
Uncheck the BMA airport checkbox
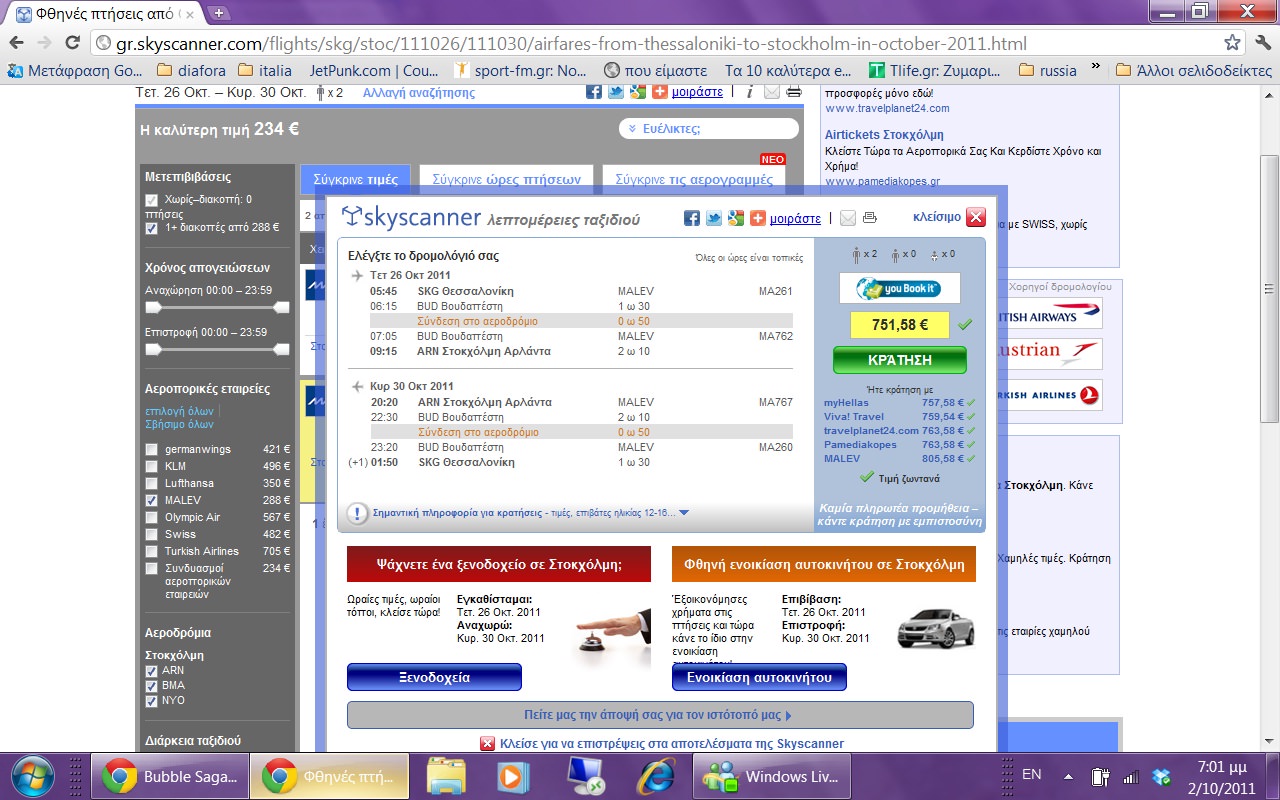point(152,686)
